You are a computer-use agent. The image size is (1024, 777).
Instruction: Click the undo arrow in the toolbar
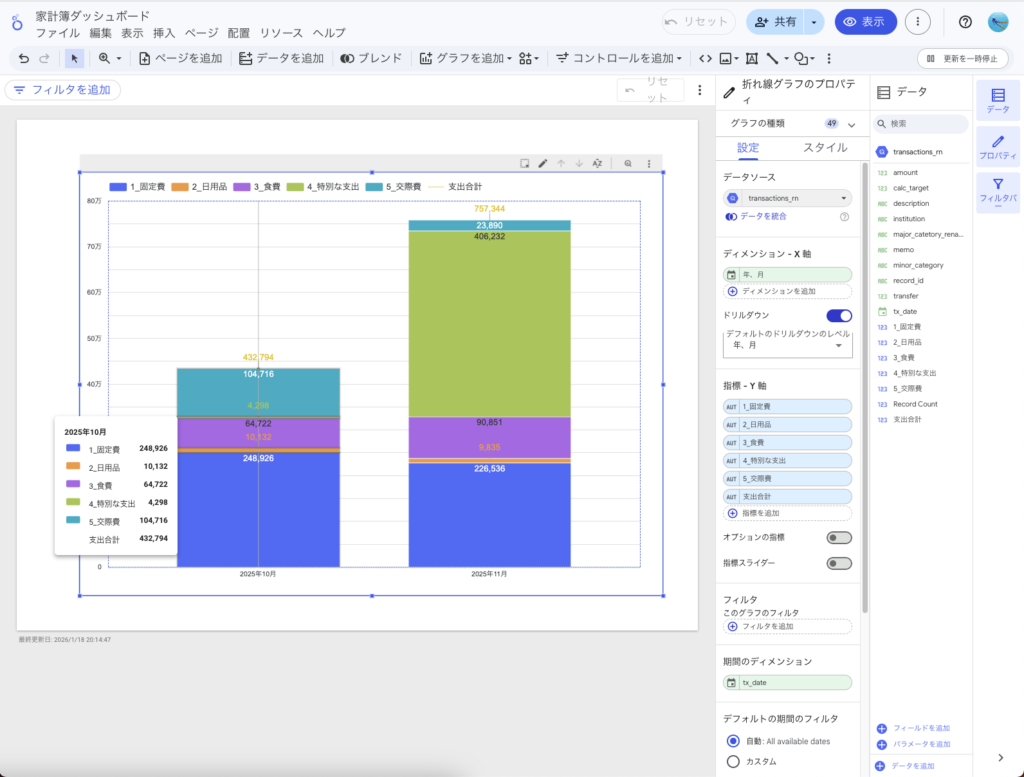[24, 58]
